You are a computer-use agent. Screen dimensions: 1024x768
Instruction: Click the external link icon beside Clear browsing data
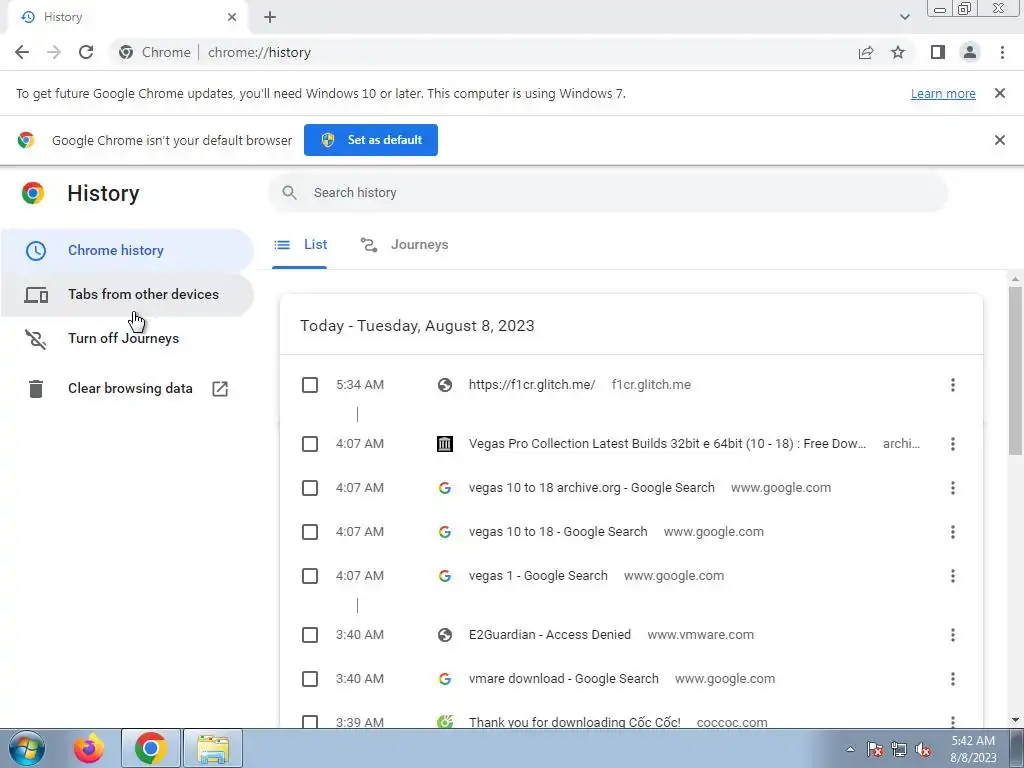[x=220, y=389]
